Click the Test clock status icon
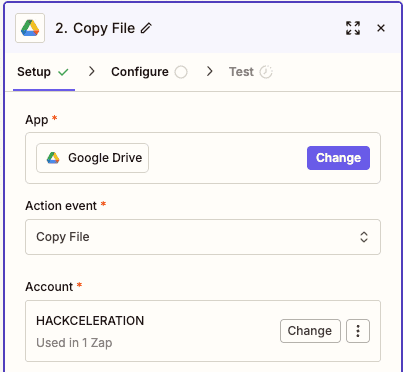 pos(266,72)
